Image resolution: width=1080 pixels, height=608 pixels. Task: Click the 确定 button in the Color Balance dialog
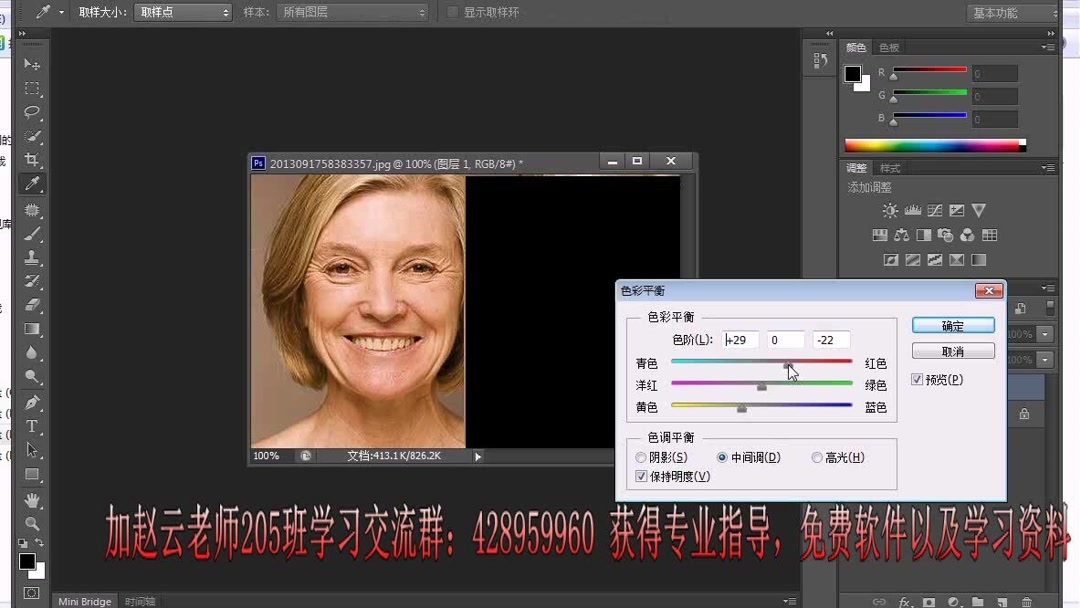(x=951, y=325)
